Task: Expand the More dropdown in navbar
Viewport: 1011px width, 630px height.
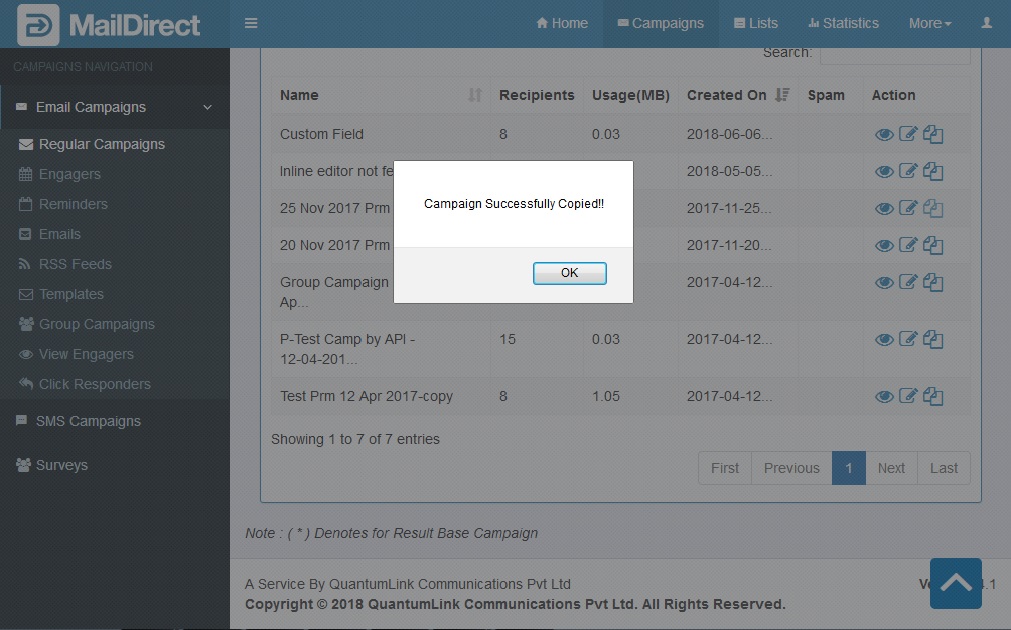Action: tap(929, 23)
